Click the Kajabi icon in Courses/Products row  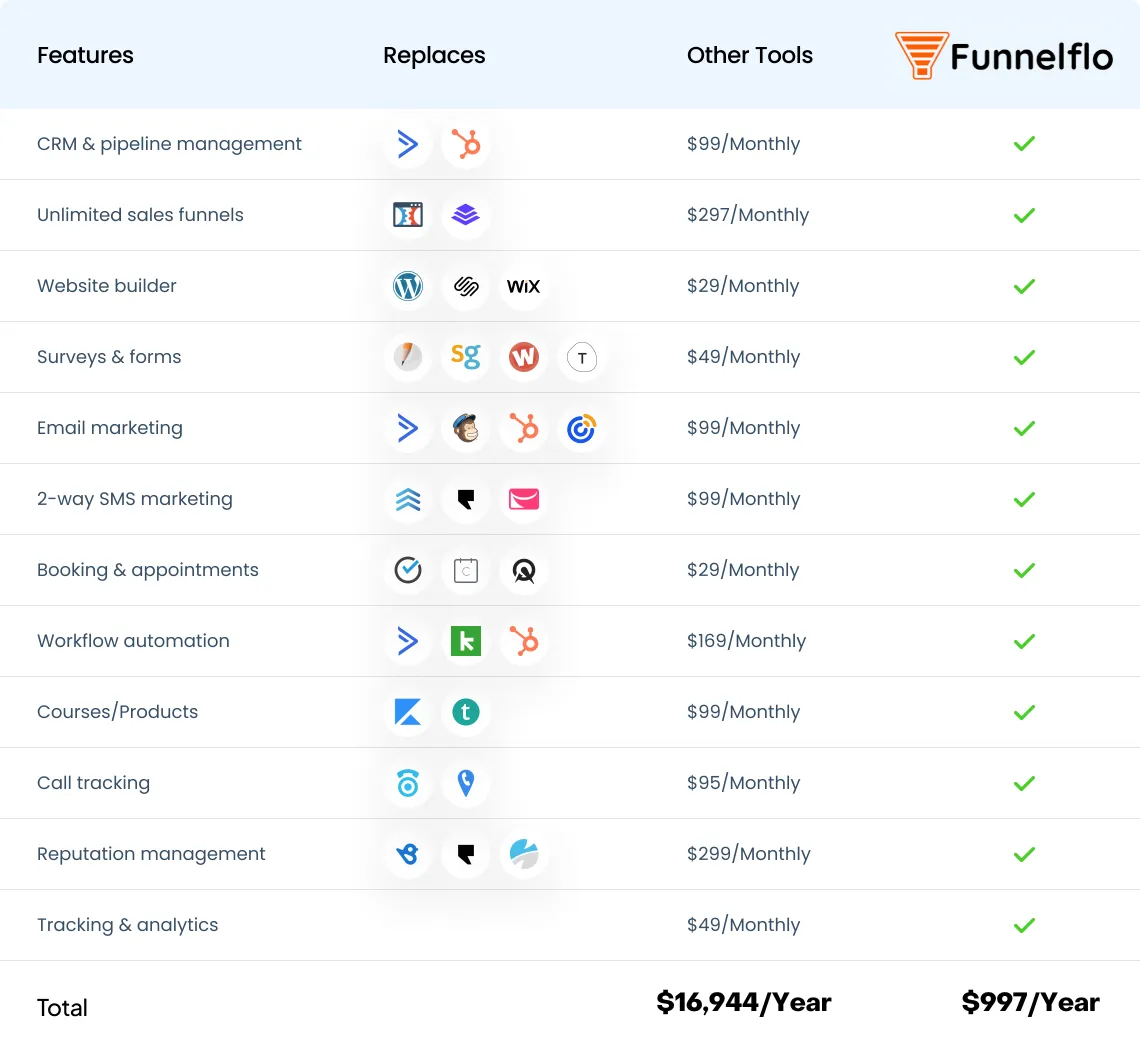pyautogui.click(x=408, y=712)
